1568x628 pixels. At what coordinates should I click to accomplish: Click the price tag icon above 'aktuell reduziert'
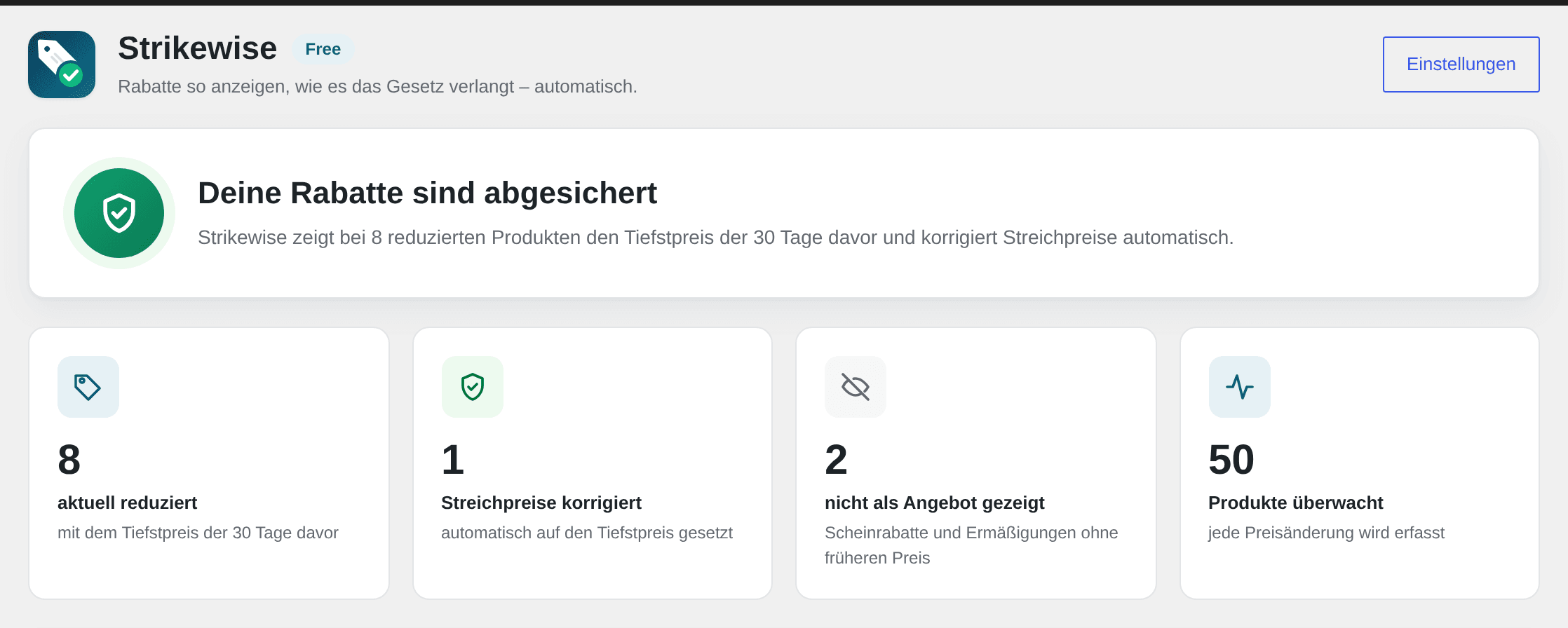click(88, 387)
